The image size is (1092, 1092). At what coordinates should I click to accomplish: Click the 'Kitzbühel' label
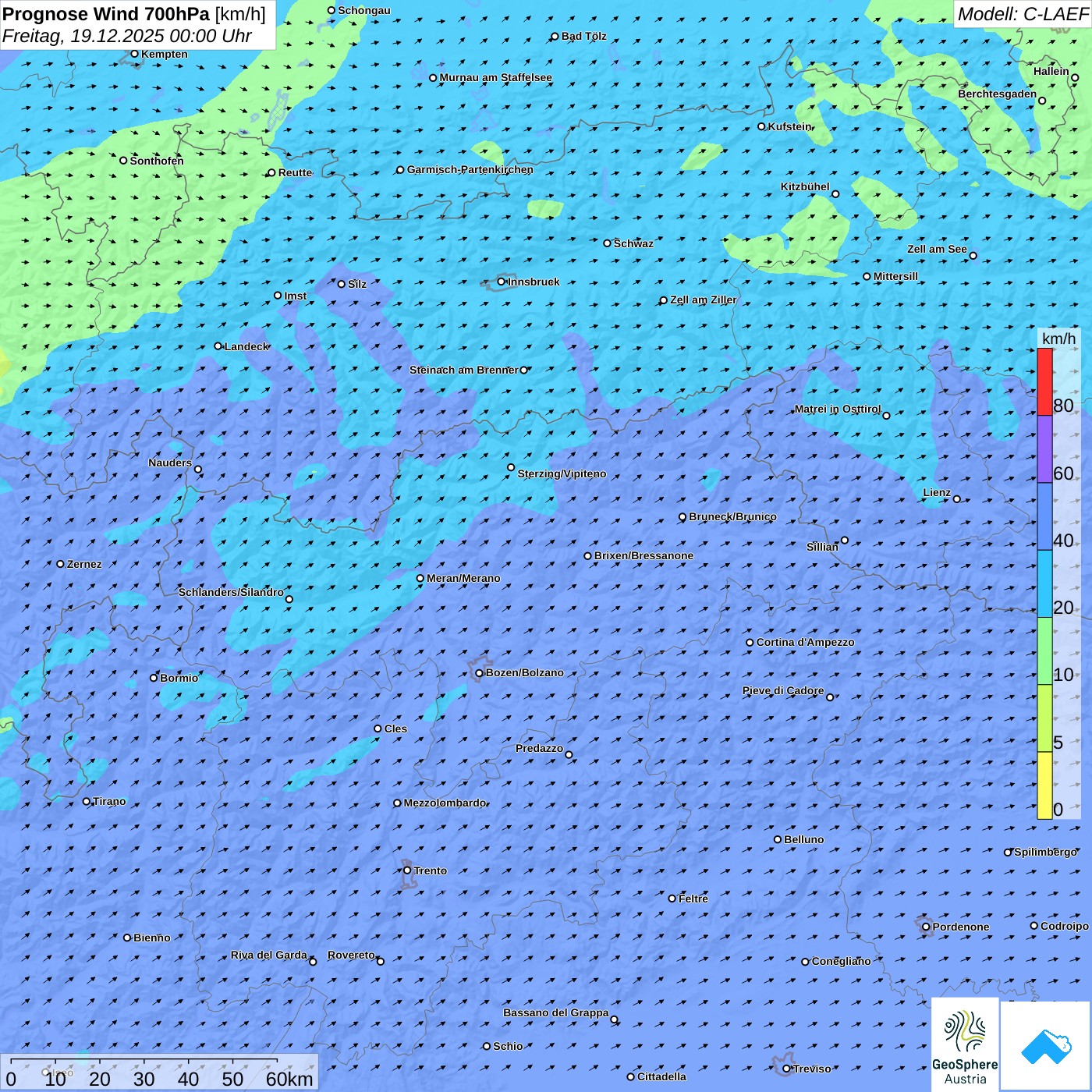click(x=805, y=186)
